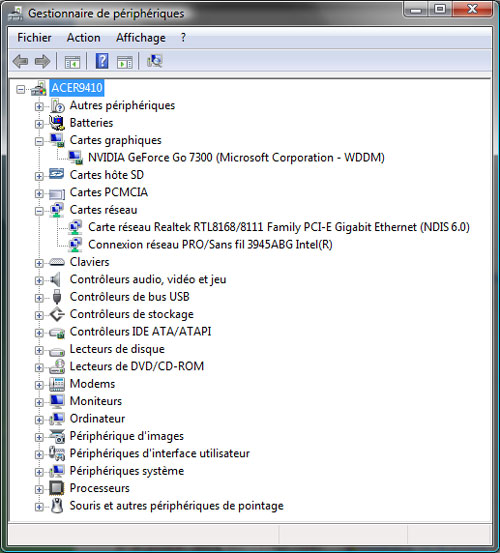
Task: Click the scan for hardware changes icon
Action: [x=154, y=61]
